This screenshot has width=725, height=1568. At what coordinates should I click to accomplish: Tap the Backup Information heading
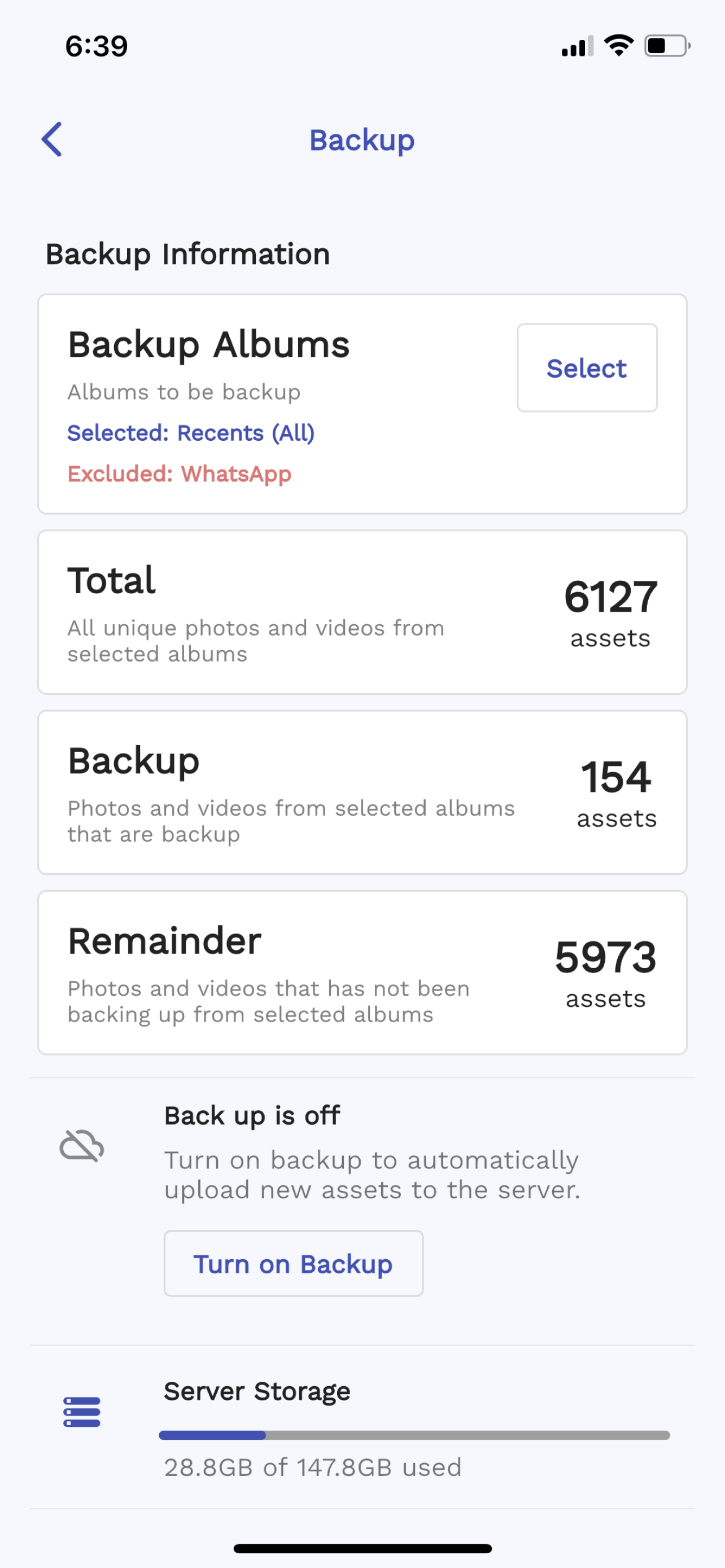coord(188,254)
